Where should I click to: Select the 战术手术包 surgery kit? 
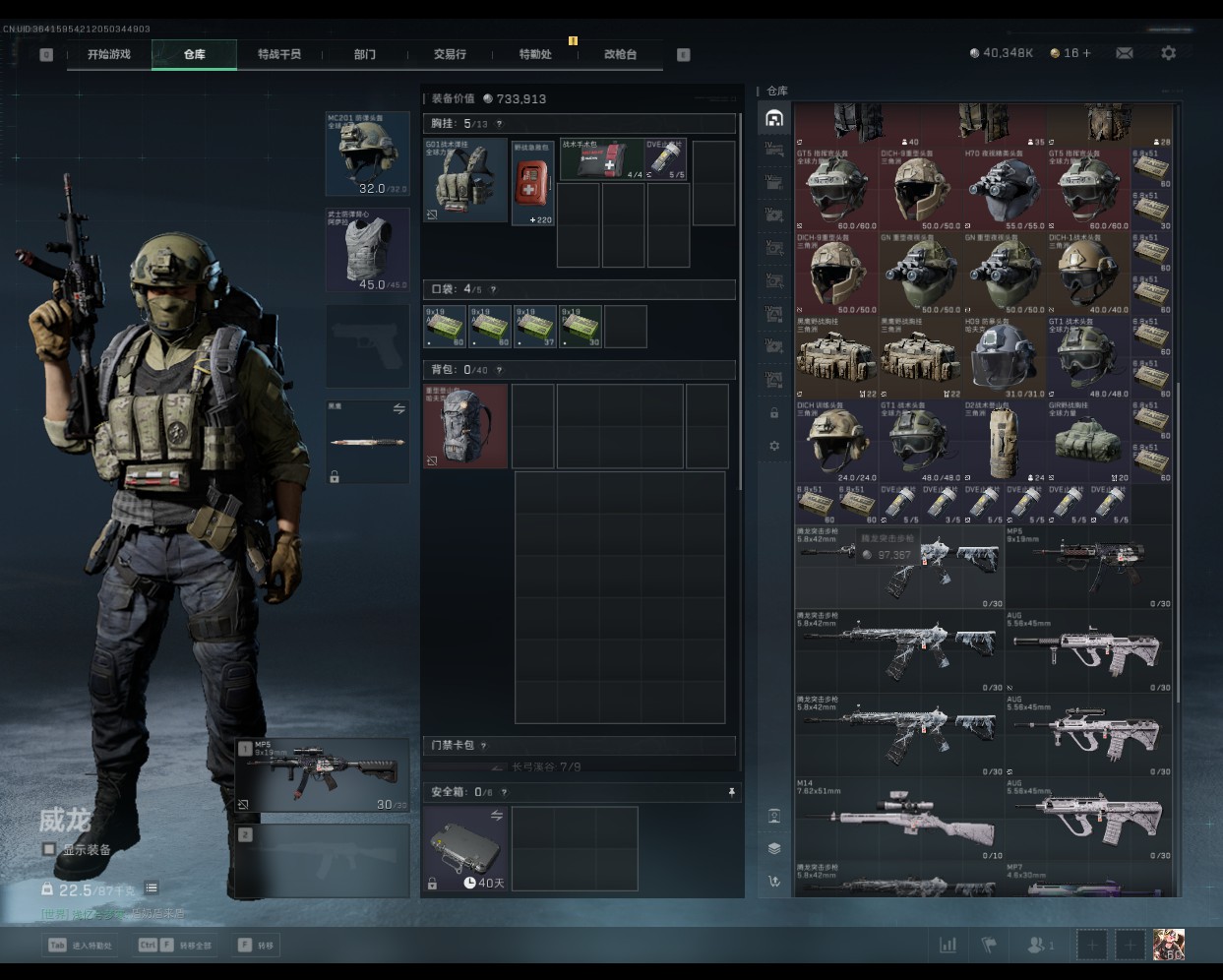601,159
